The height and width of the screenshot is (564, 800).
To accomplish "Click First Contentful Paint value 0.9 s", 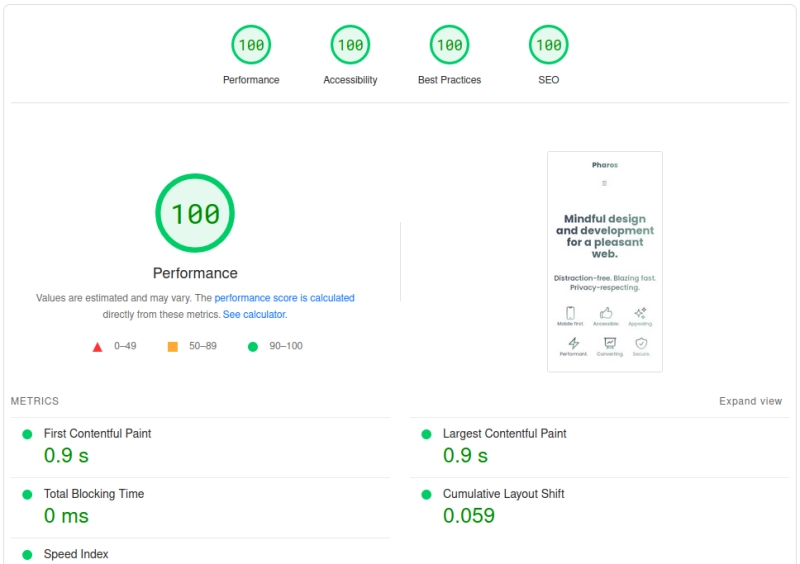I will 66,455.
